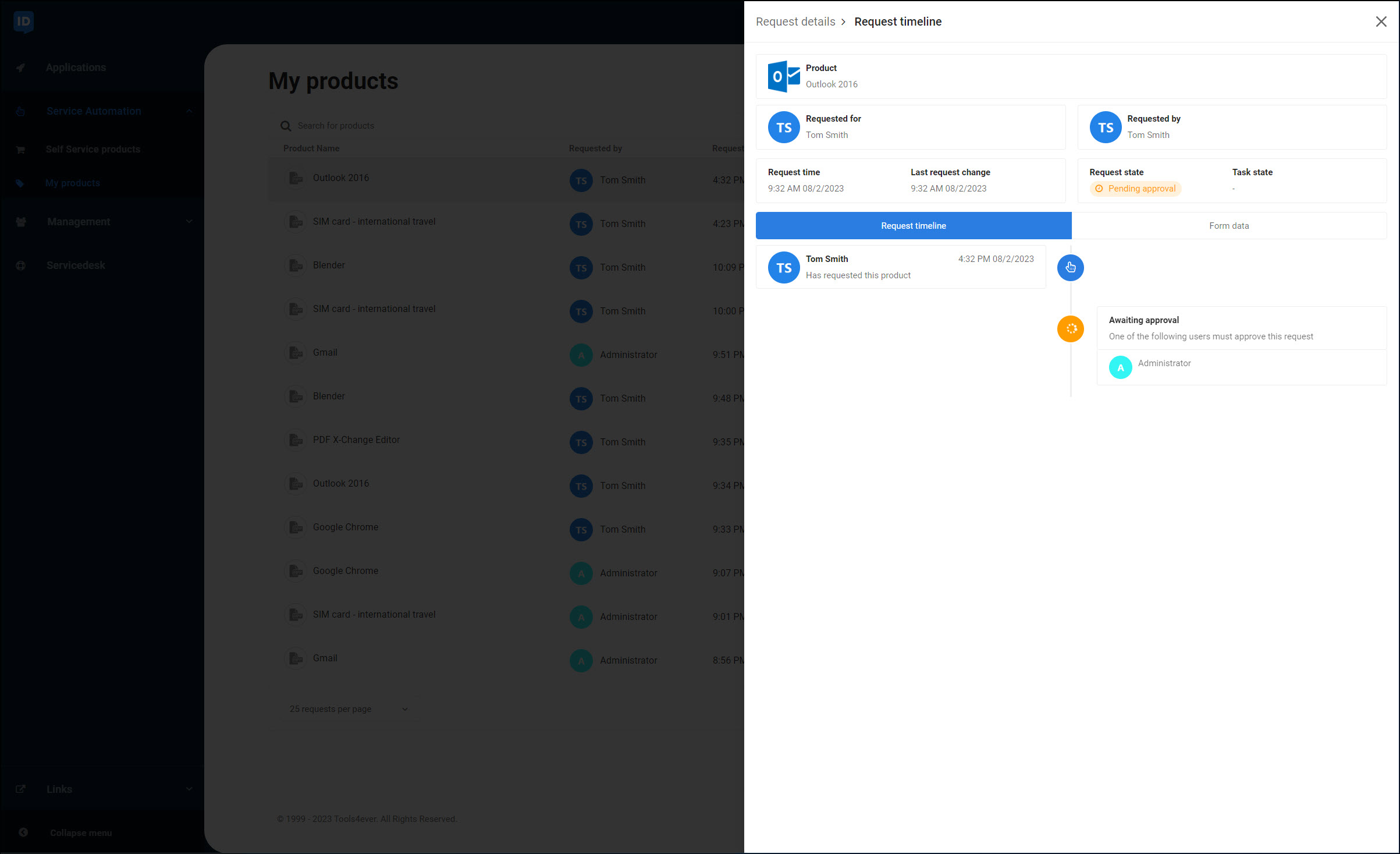Click the Request timeline button

[913, 225]
